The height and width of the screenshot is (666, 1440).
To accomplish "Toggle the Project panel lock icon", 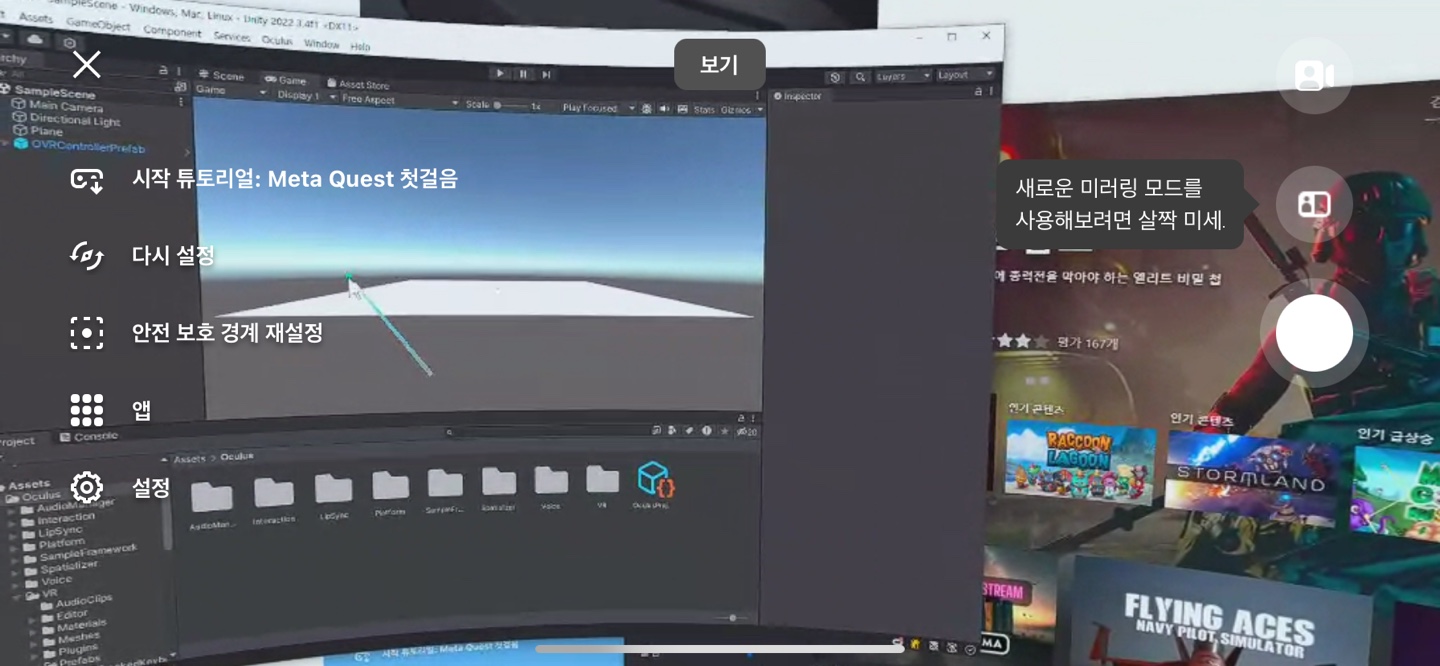I will click(x=740, y=418).
